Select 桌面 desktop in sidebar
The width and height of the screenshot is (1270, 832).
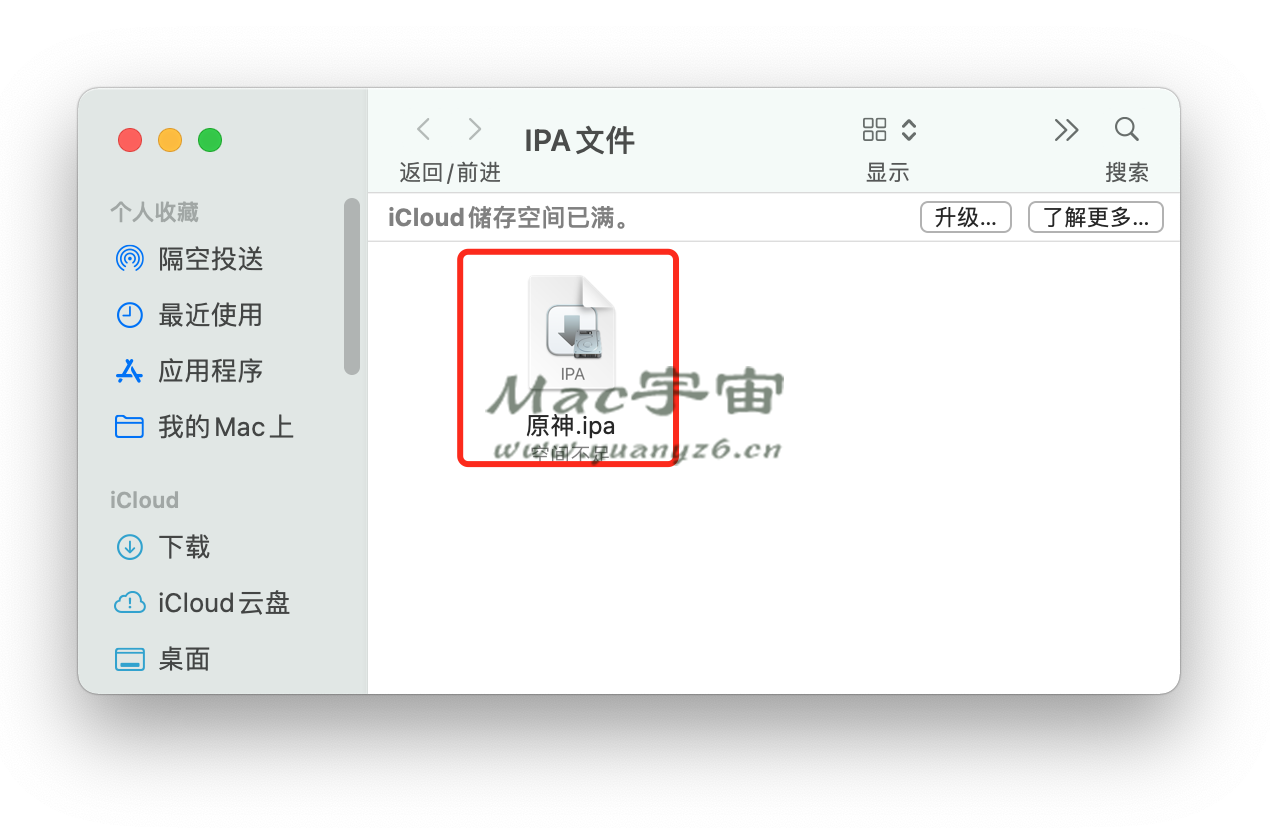pos(184,659)
